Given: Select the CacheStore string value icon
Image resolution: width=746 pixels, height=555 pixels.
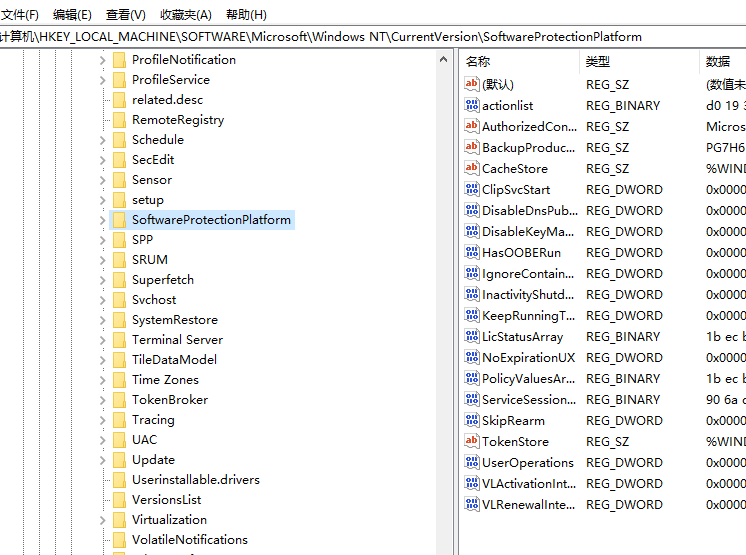Looking at the screenshot, I should [471, 168].
